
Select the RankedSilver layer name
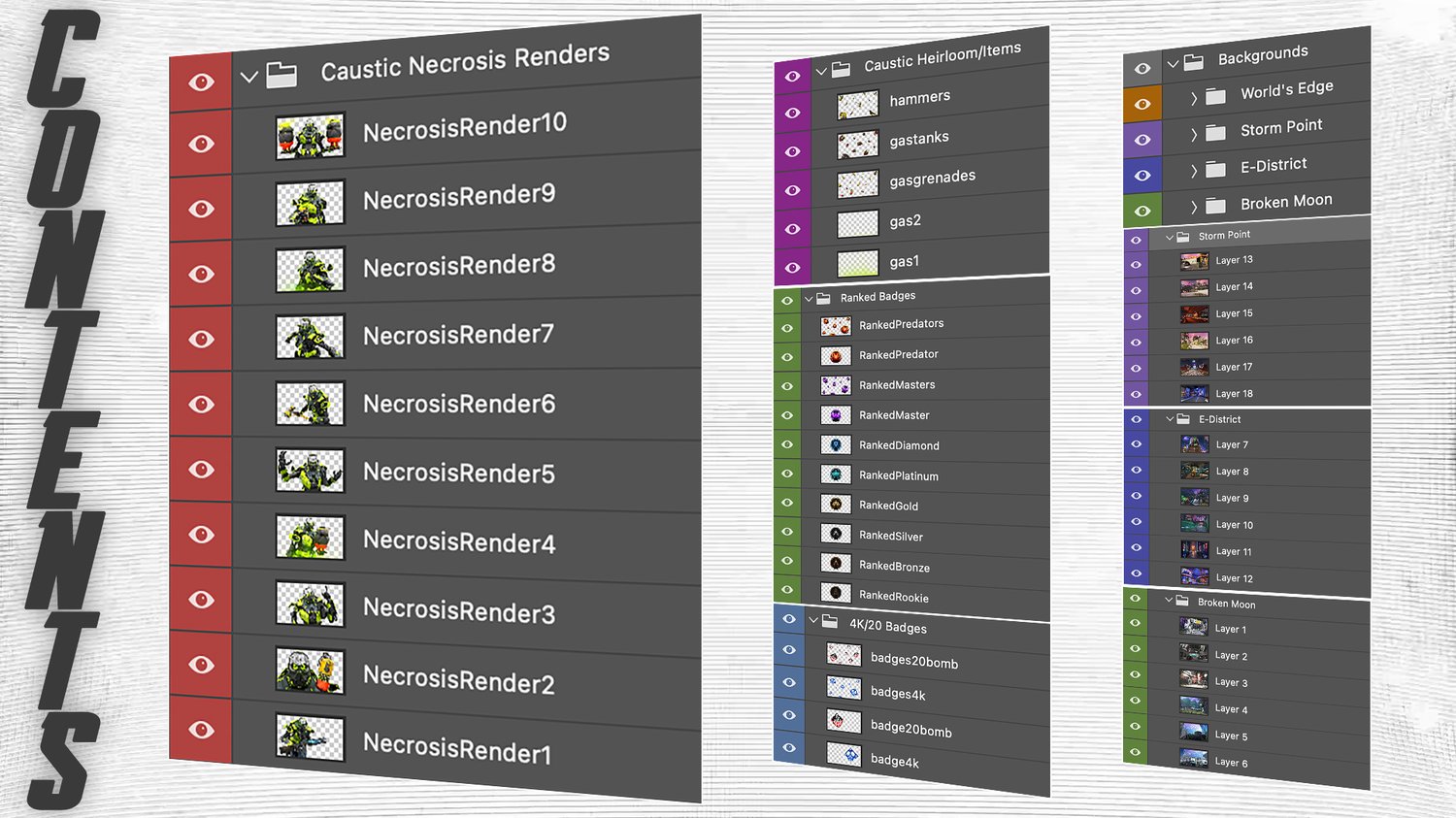tap(891, 536)
